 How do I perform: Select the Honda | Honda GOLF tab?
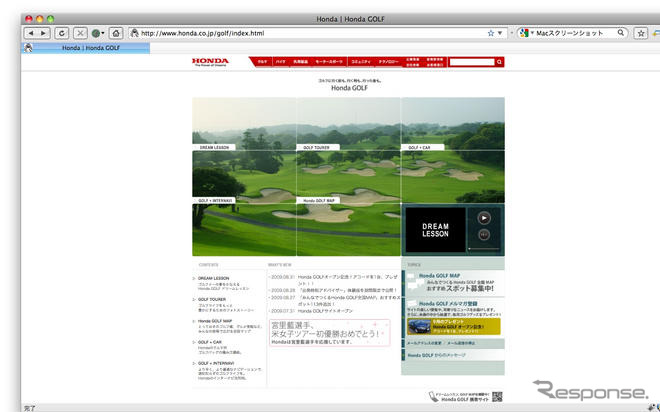(85, 48)
